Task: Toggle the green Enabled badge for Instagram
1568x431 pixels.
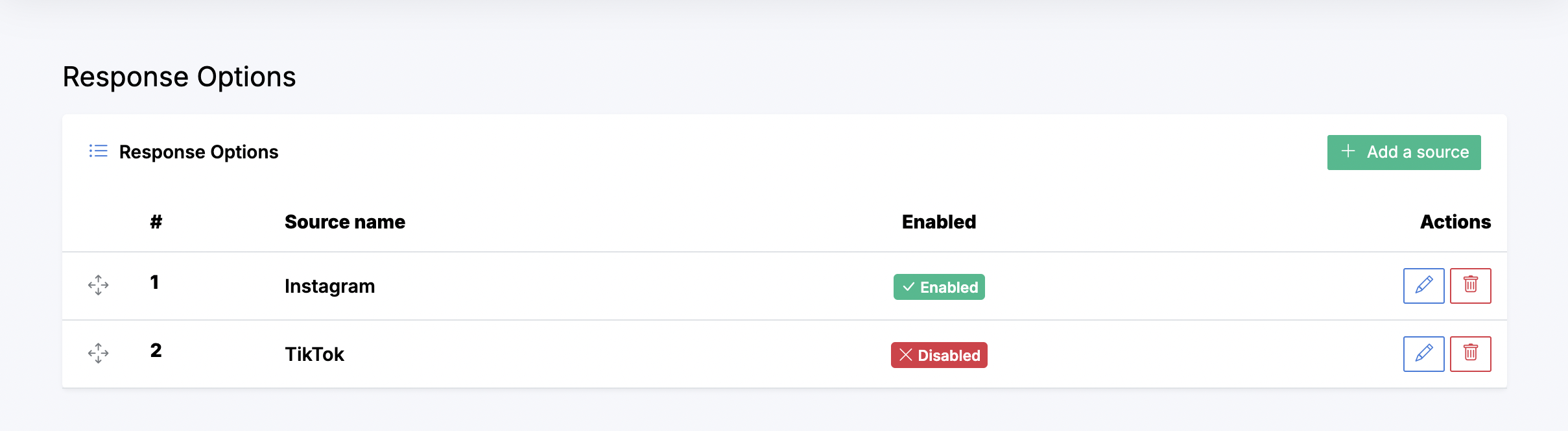Action: pyautogui.click(x=939, y=287)
